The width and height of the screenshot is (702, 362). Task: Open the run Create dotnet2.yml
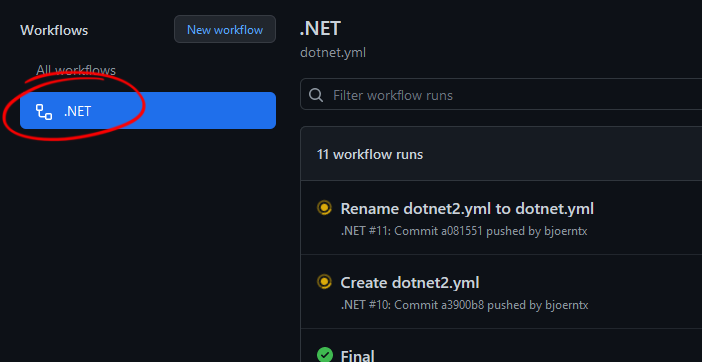(410, 283)
